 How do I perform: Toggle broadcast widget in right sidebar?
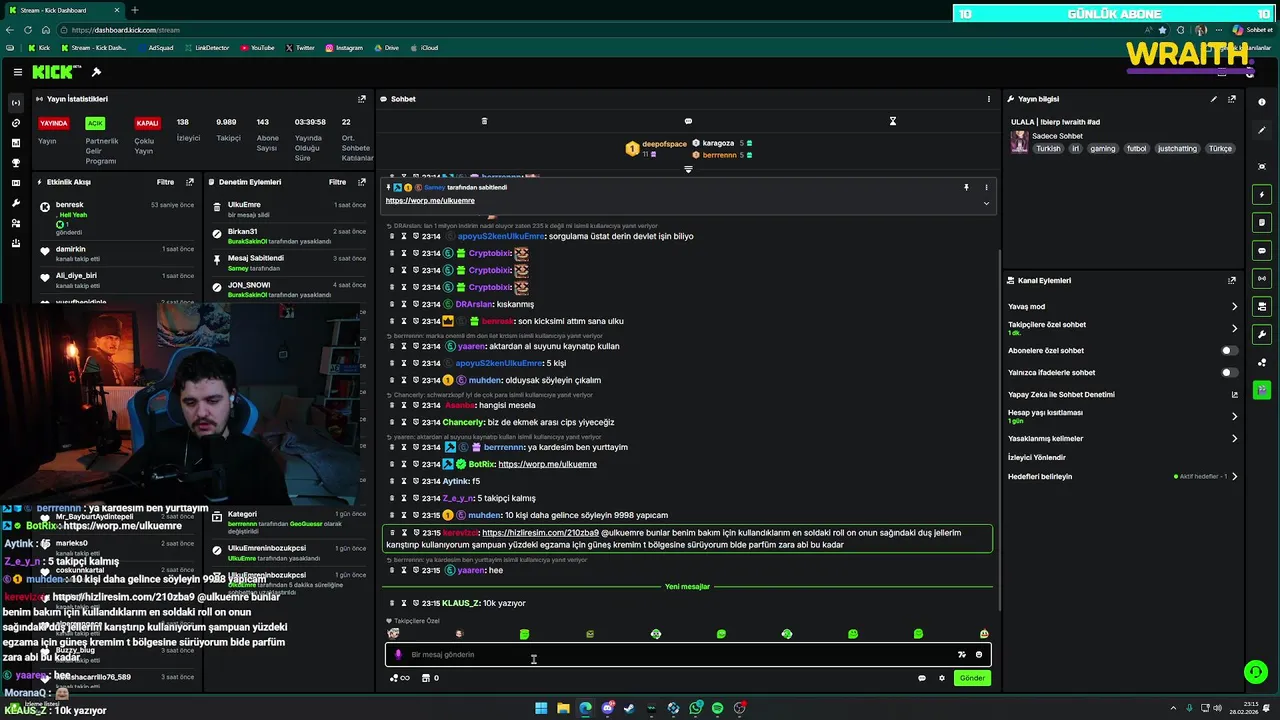click(1262, 278)
